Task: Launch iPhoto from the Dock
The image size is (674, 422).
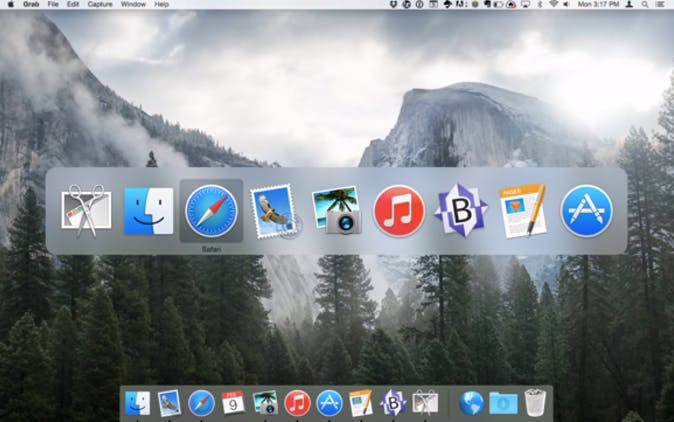Action: [265, 403]
